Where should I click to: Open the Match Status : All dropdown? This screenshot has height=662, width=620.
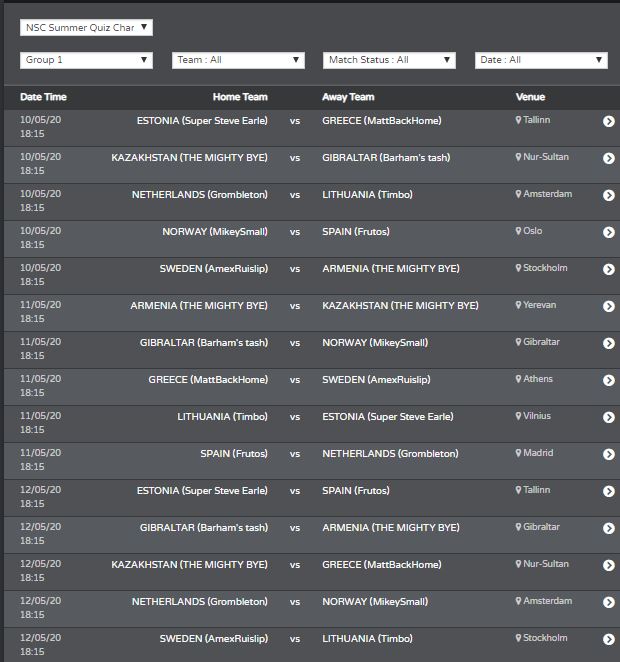pos(389,60)
